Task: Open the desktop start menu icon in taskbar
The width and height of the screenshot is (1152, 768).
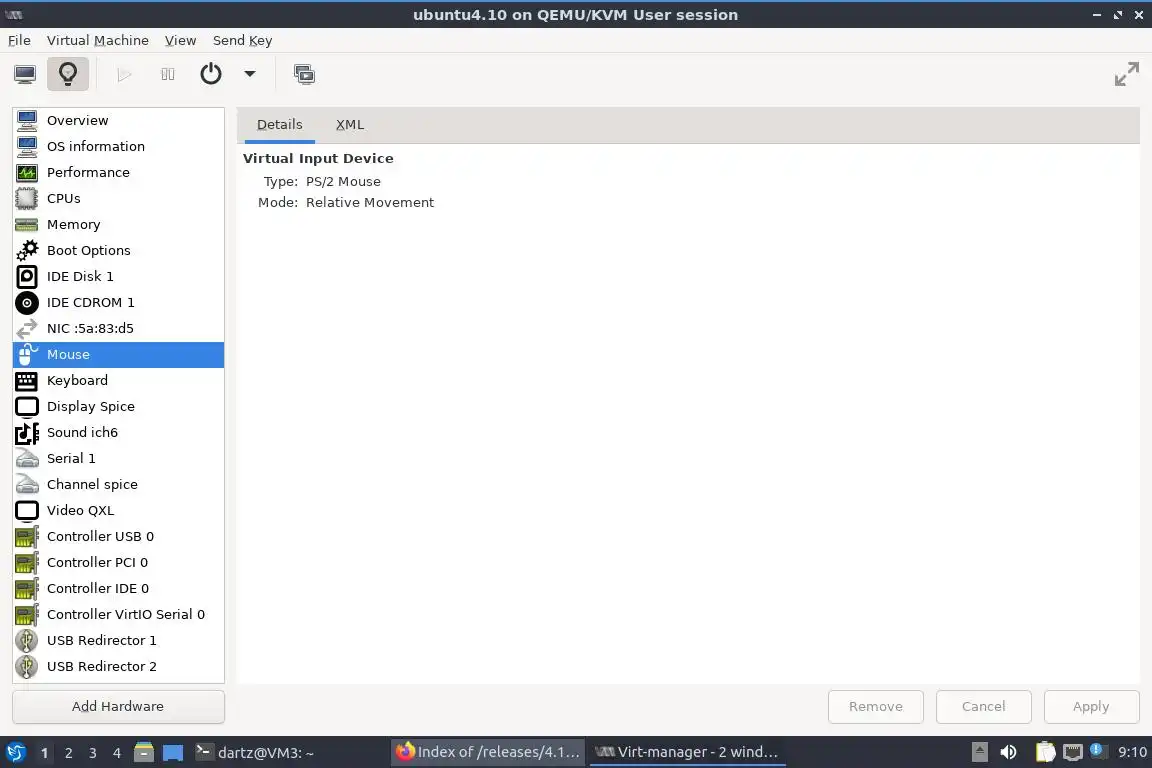Action: pos(15,752)
